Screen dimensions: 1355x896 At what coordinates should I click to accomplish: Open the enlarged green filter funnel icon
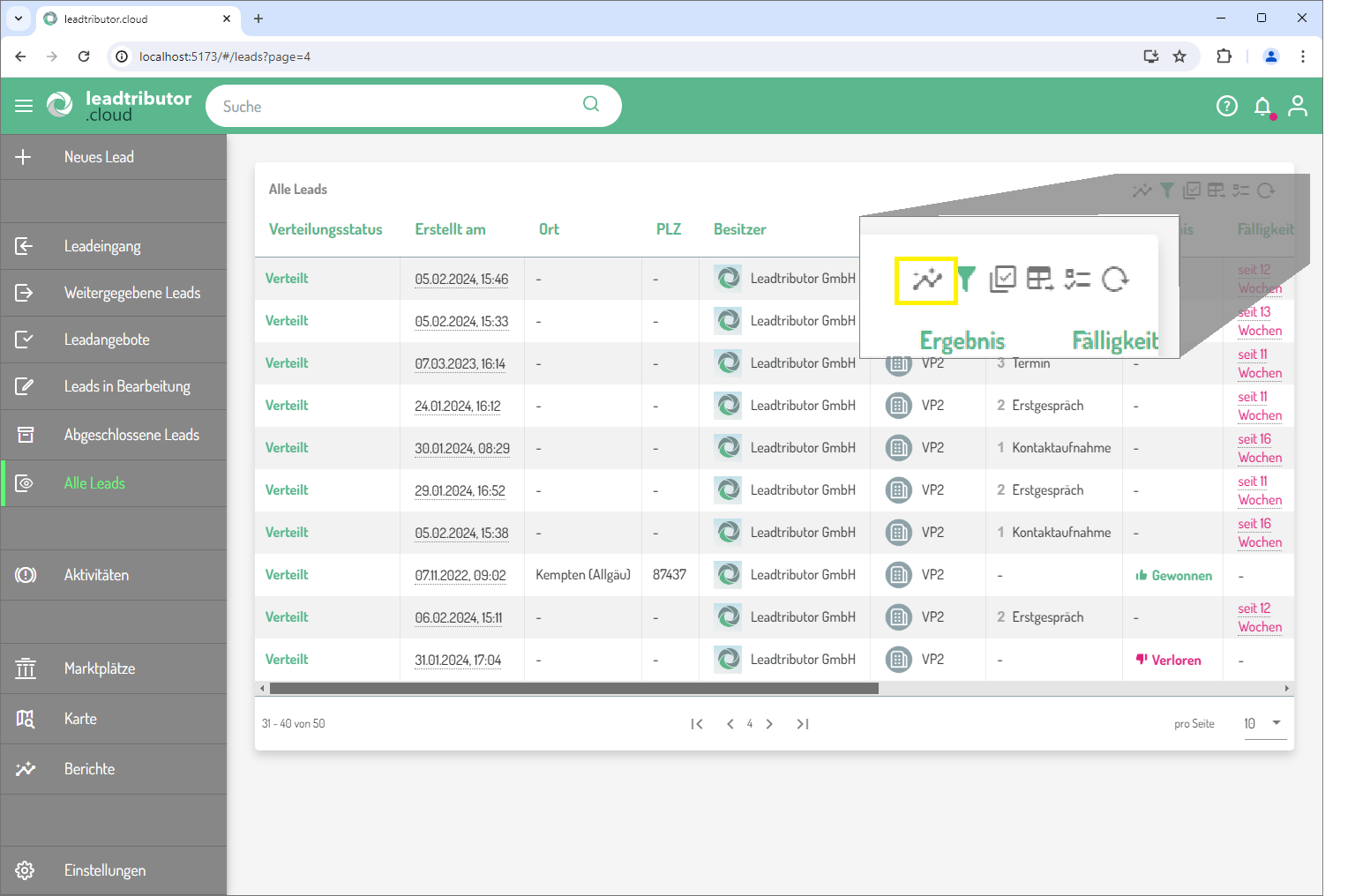[x=967, y=280]
